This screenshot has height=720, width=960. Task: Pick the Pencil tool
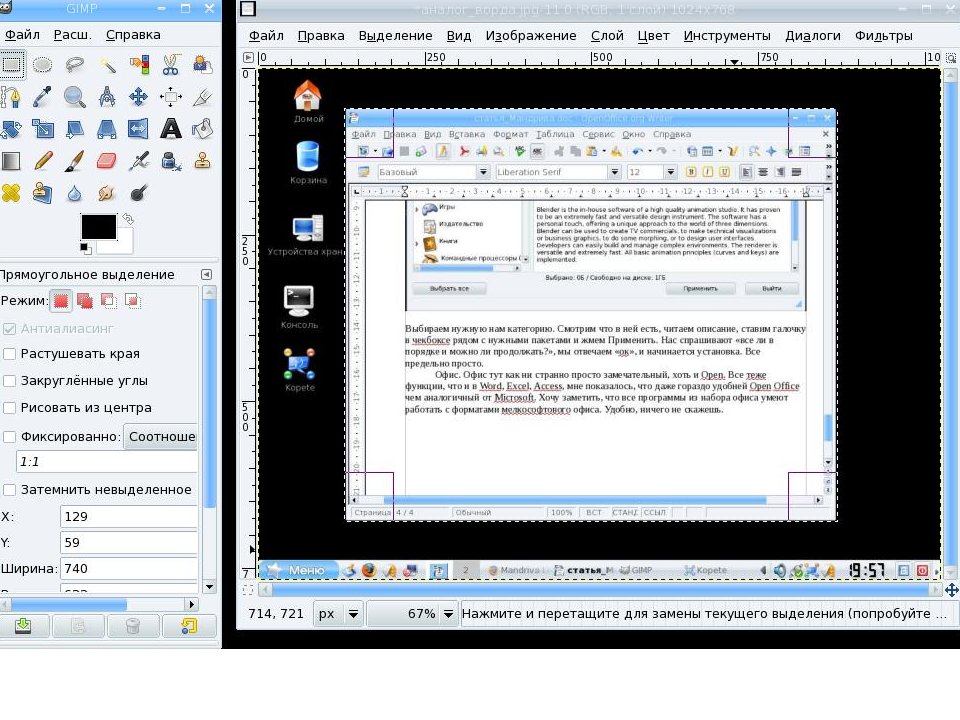42,161
